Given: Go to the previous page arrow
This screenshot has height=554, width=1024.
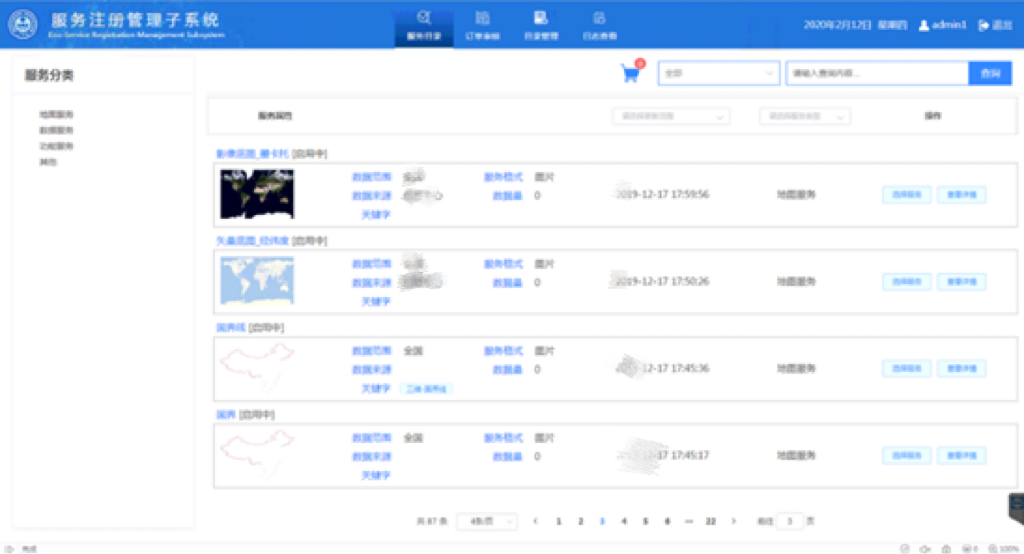Looking at the screenshot, I should pyautogui.click(x=536, y=521).
